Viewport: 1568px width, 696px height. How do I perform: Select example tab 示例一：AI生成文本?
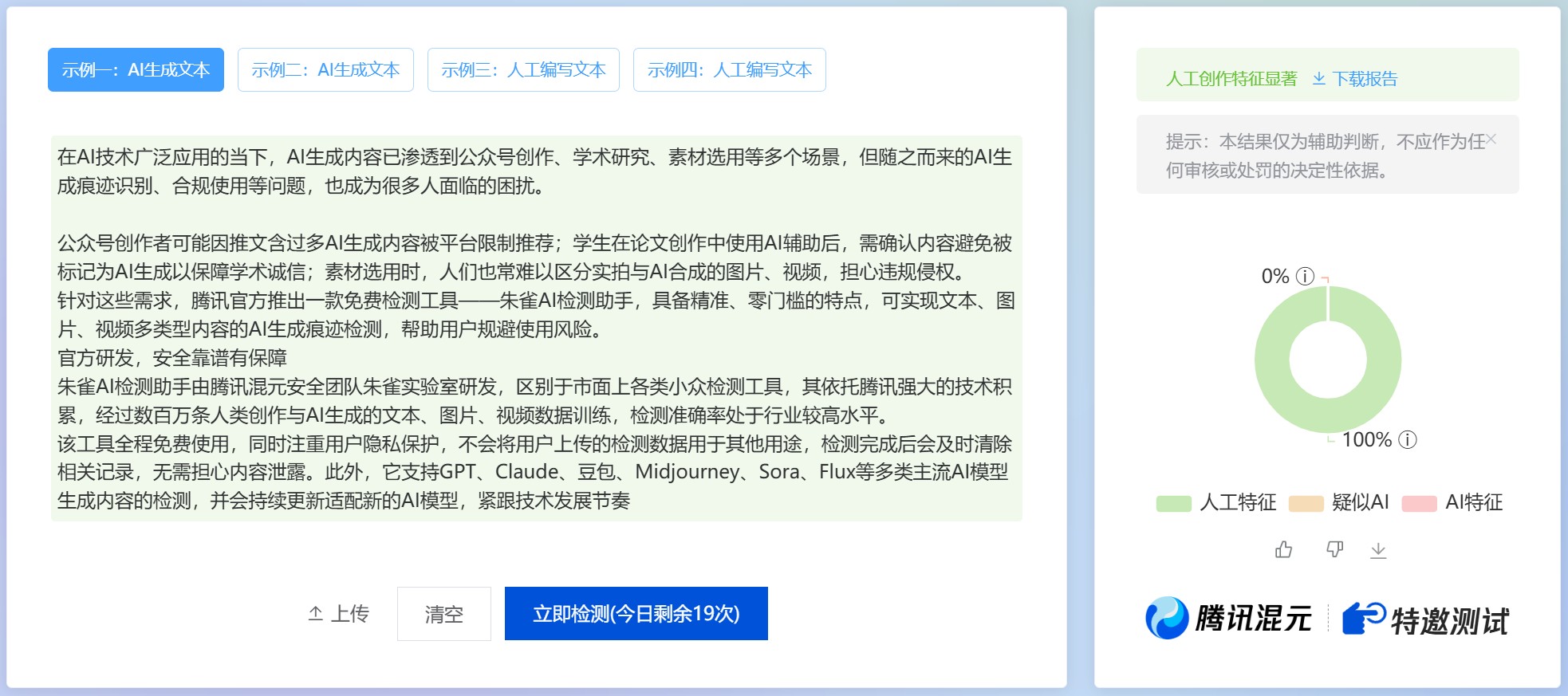point(136,70)
